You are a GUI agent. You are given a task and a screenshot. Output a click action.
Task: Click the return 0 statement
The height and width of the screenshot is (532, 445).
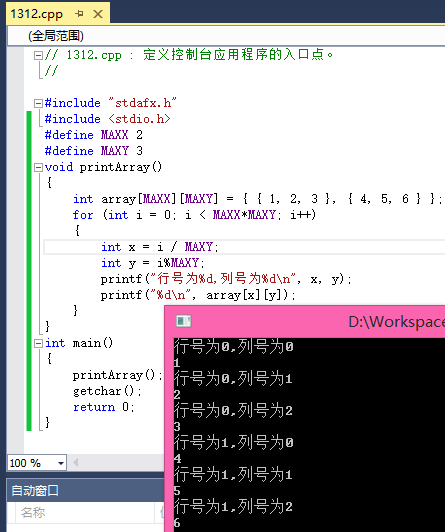click(104, 407)
